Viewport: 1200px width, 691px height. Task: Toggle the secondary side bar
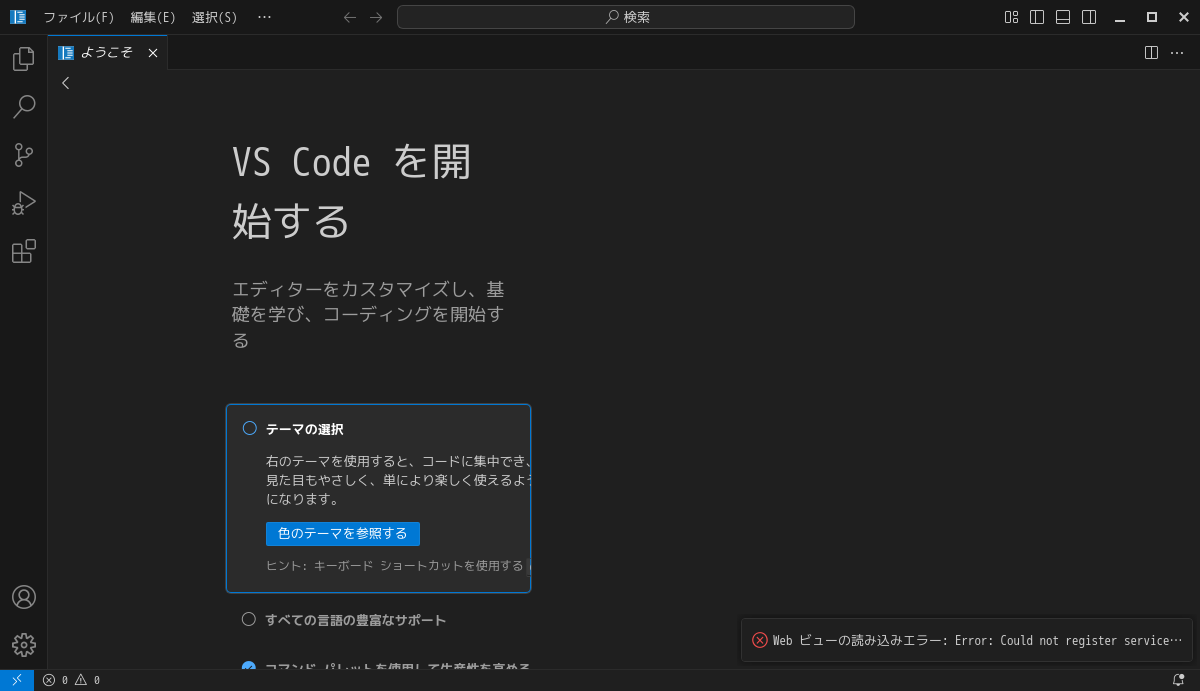1089,17
